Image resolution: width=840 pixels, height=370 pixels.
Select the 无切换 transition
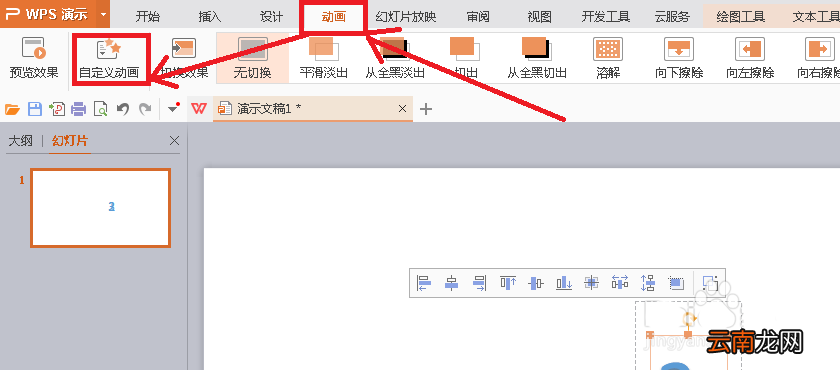coord(252,58)
